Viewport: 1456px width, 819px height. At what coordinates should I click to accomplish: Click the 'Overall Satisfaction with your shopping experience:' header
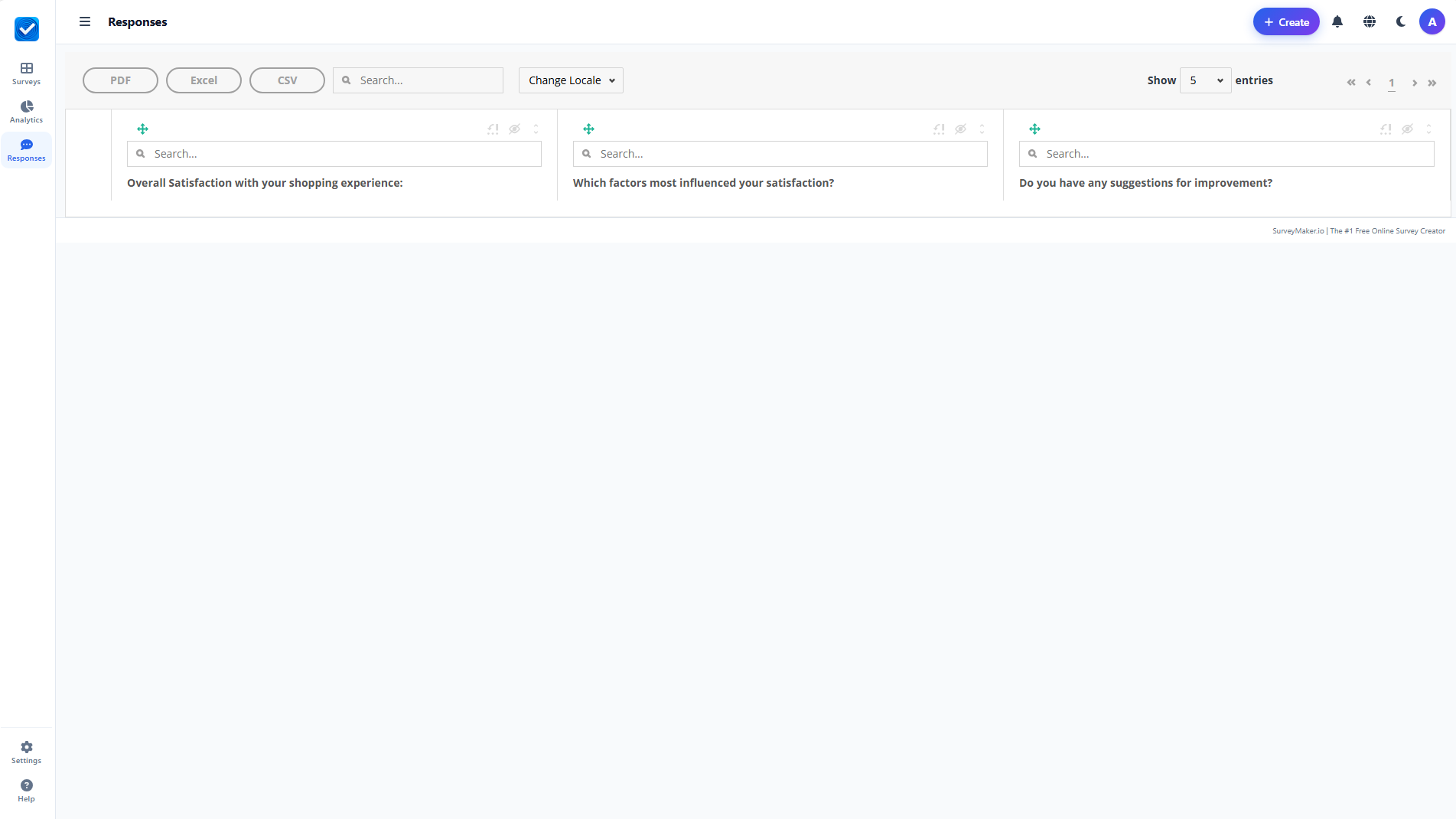[265, 183]
